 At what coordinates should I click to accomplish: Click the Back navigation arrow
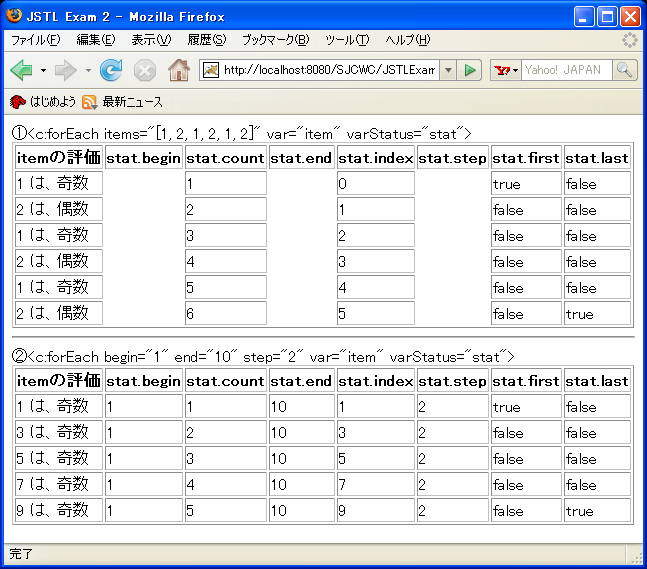(21, 70)
